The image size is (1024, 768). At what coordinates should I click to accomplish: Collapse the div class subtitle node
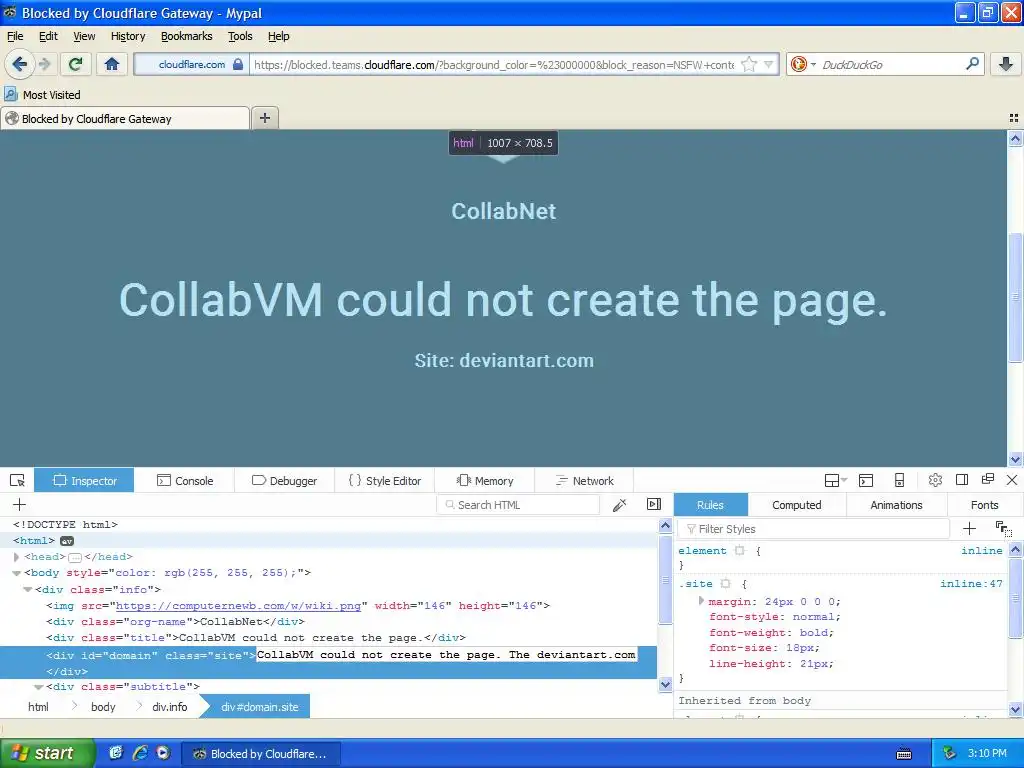click(39, 686)
